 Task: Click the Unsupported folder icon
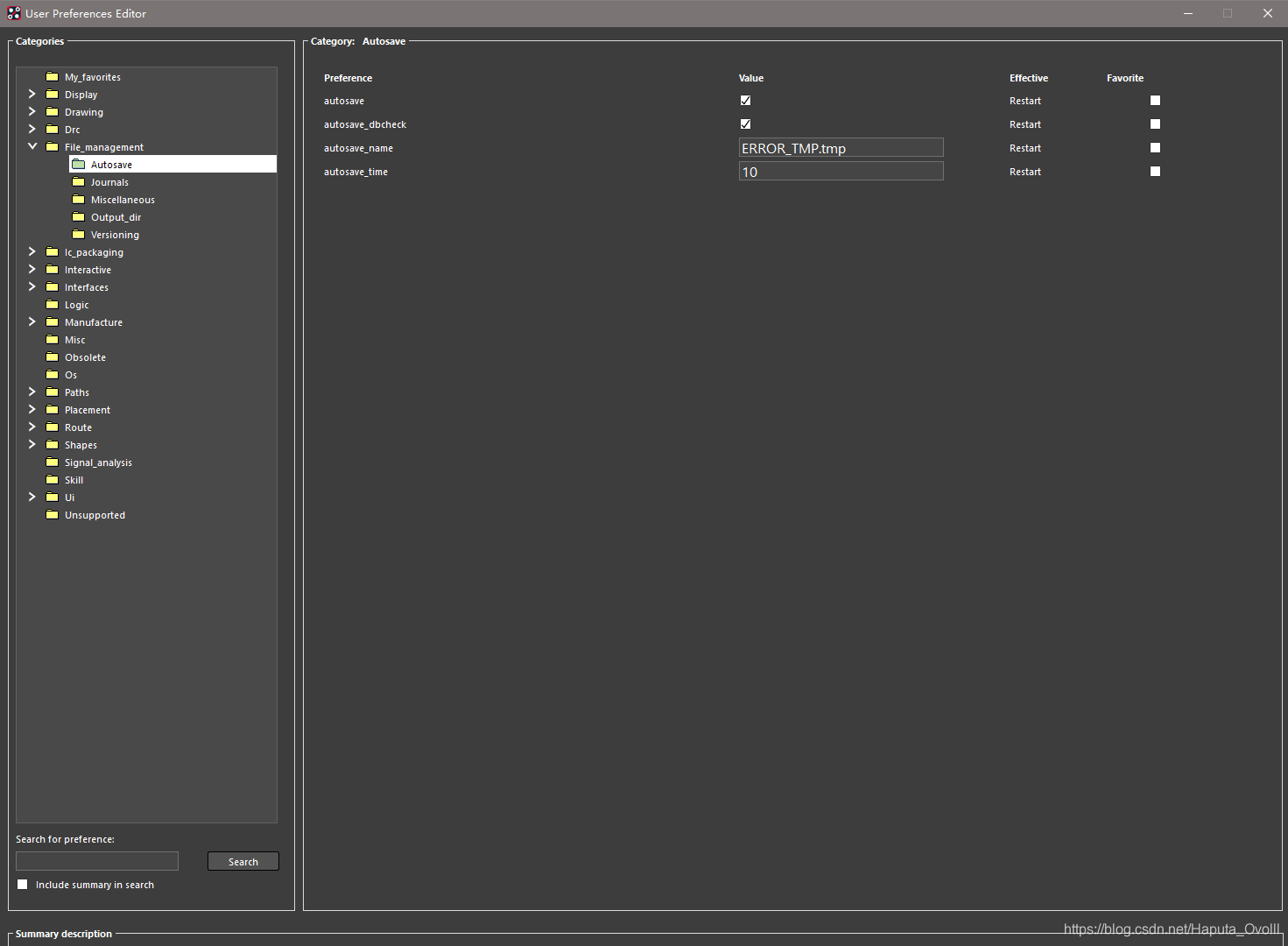click(x=52, y=515)
